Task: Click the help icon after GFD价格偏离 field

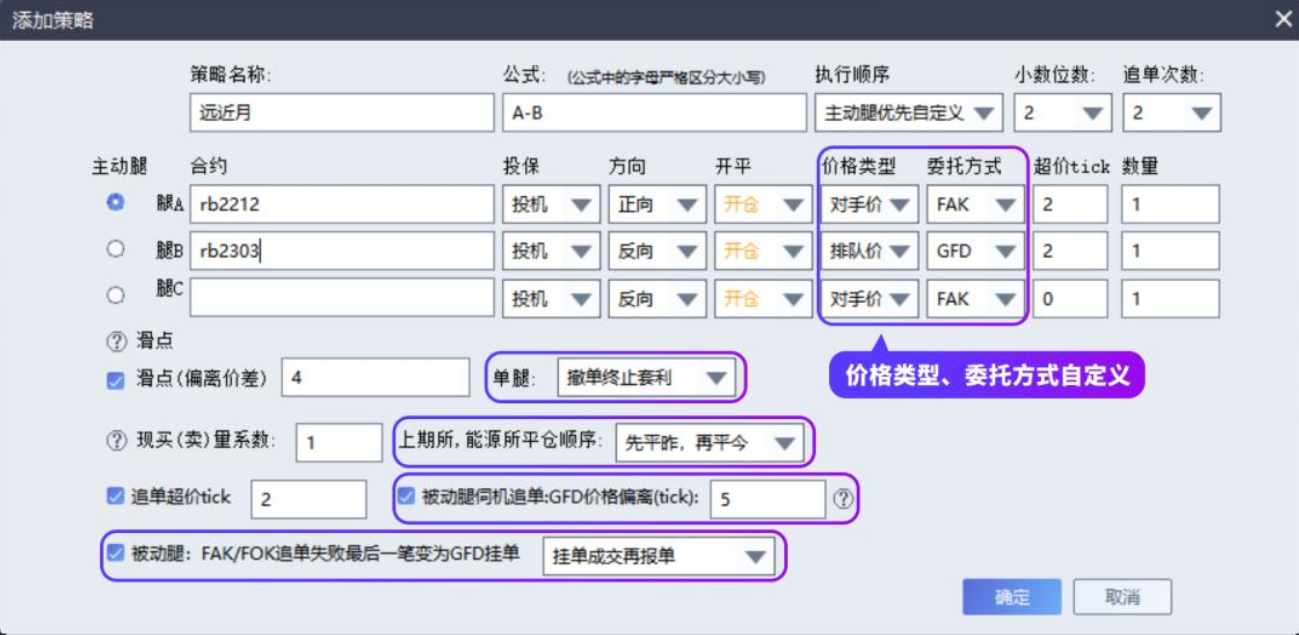Action: click(x=844, y=497)
